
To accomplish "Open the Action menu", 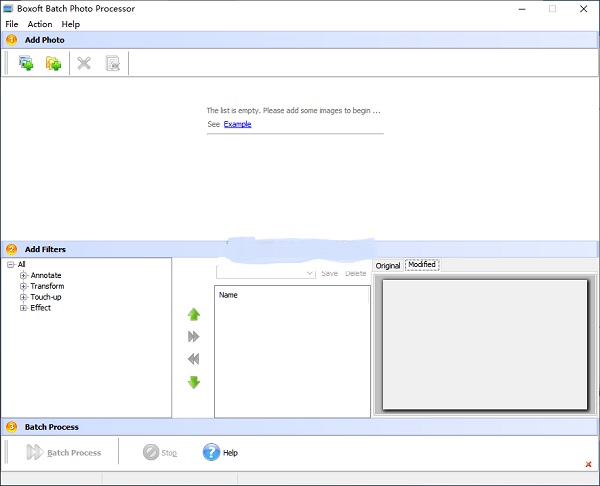I will coord(40,24).
